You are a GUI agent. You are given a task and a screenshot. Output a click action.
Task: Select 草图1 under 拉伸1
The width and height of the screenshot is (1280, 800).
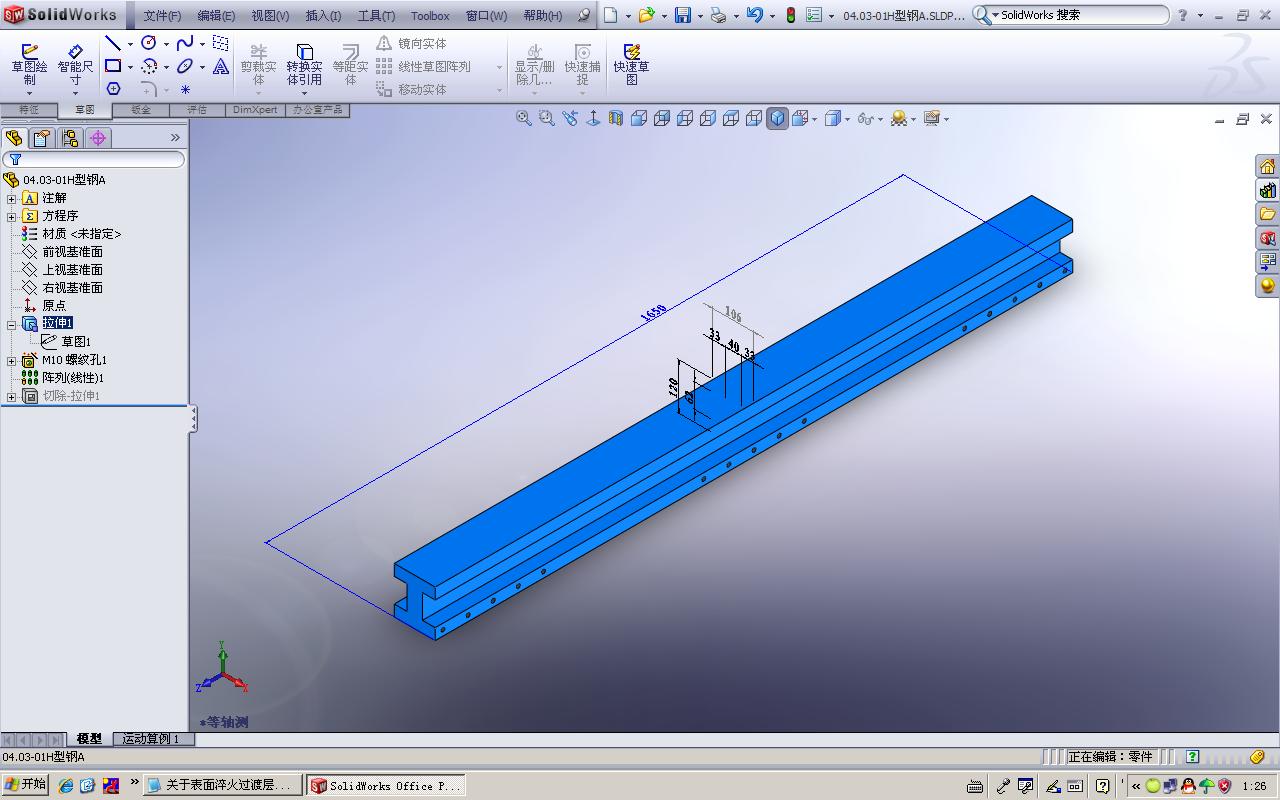click(76, 342)
